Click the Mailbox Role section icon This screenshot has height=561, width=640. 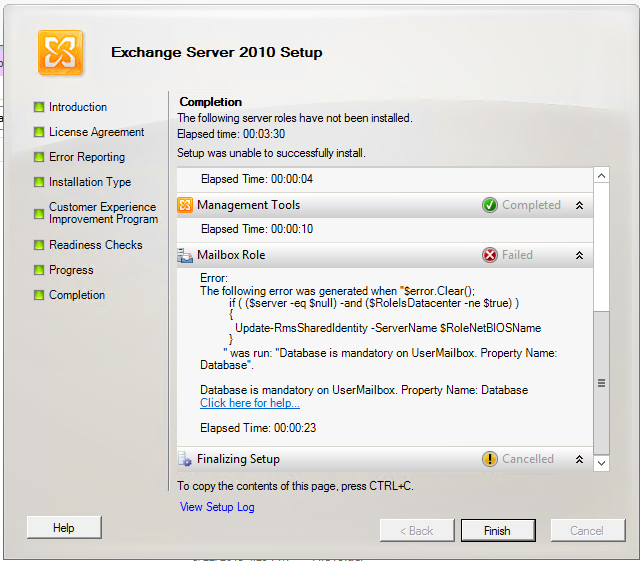185,255
